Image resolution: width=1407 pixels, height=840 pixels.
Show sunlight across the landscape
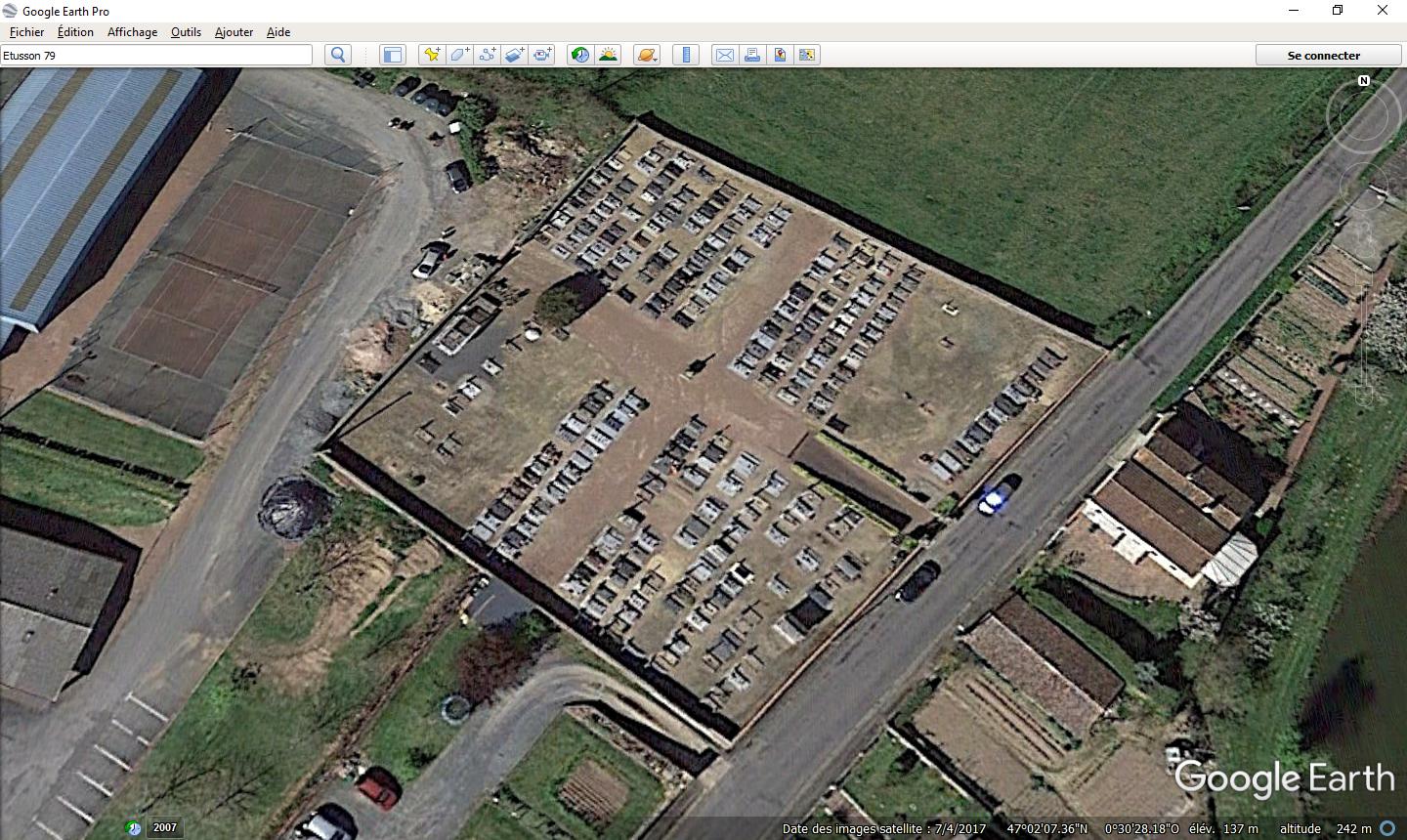tap(608, 55)
